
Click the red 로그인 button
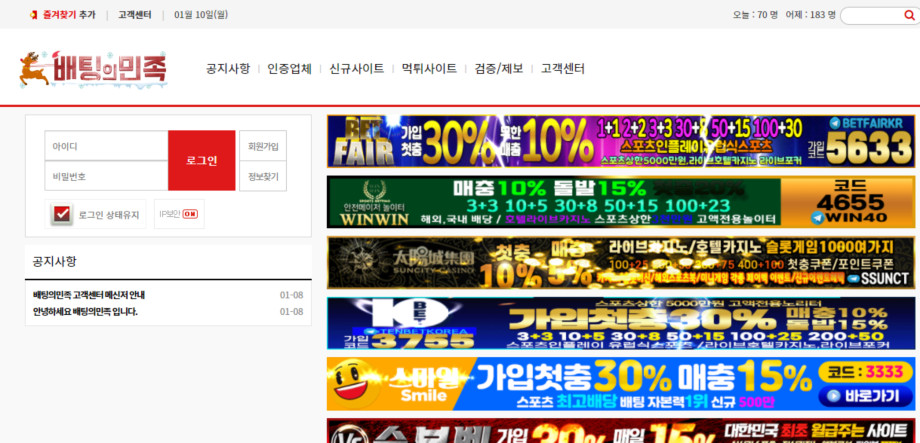202,161
